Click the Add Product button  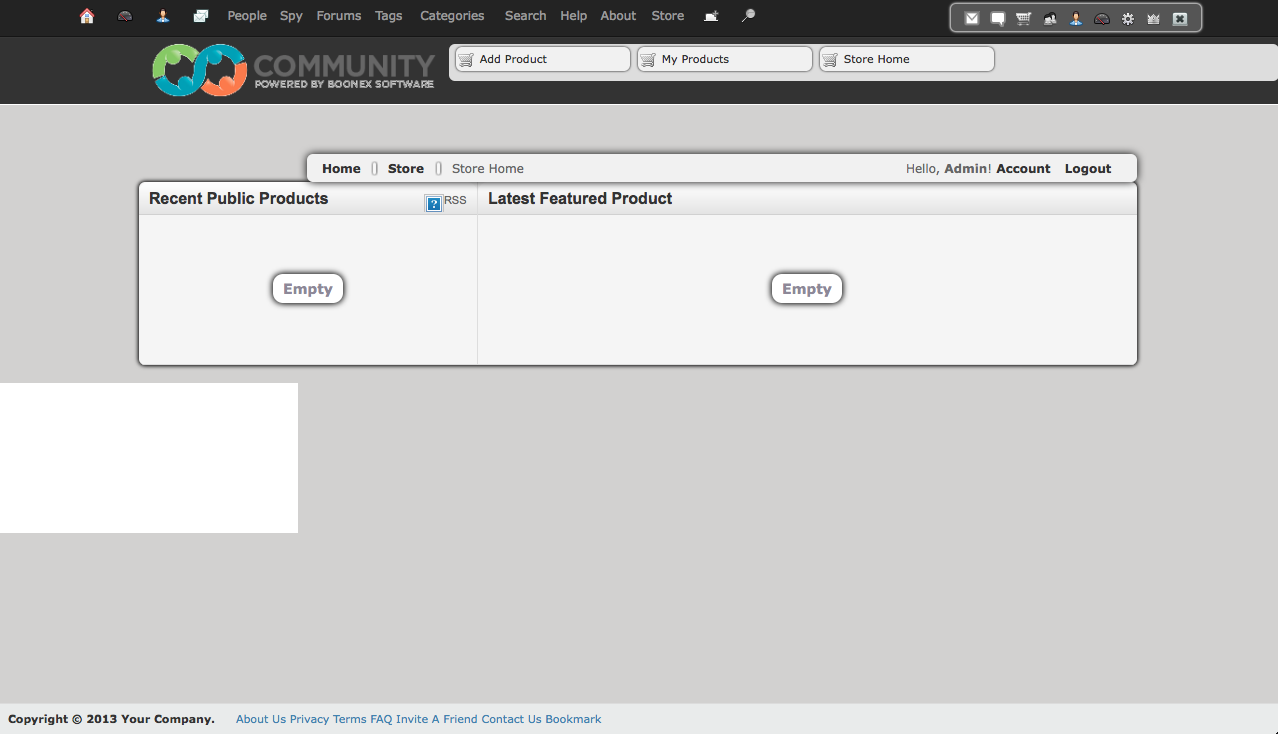point(541,59)
